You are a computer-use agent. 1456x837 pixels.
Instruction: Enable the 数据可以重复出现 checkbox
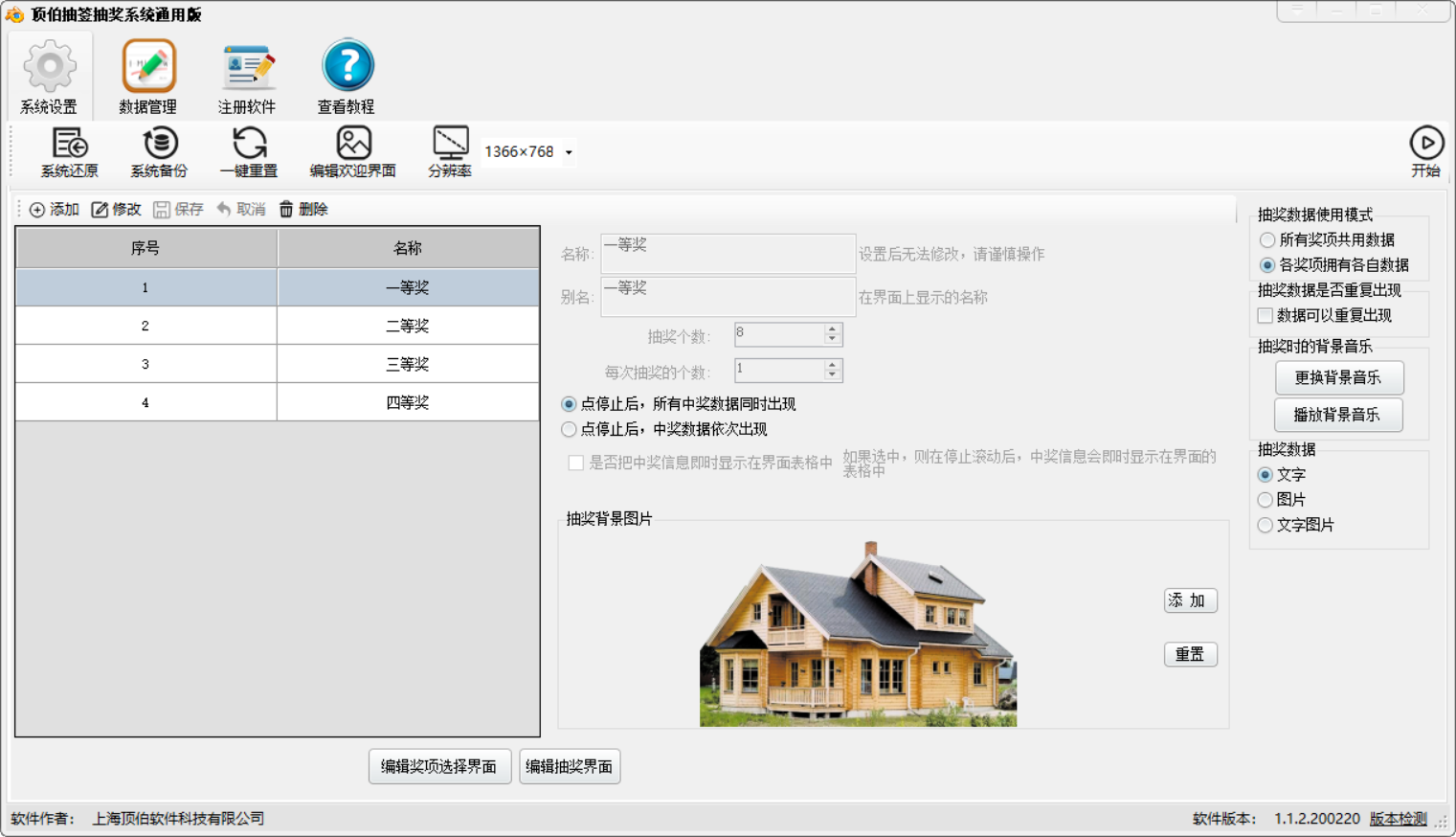tap(1265, 315)
